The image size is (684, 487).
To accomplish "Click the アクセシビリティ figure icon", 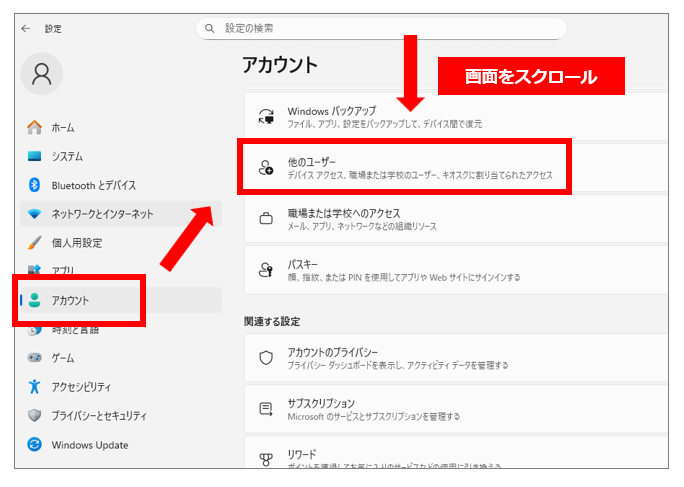I will click(34, 387).
